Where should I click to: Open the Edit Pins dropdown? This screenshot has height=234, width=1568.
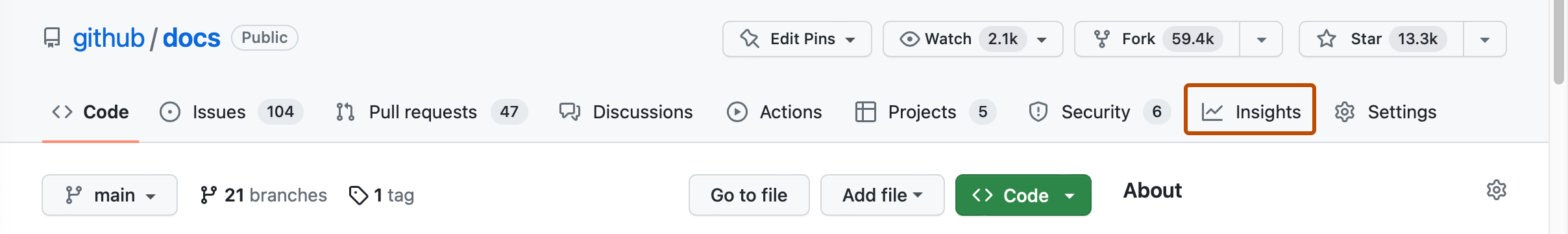pyautogui.click(x=797, y=39)
